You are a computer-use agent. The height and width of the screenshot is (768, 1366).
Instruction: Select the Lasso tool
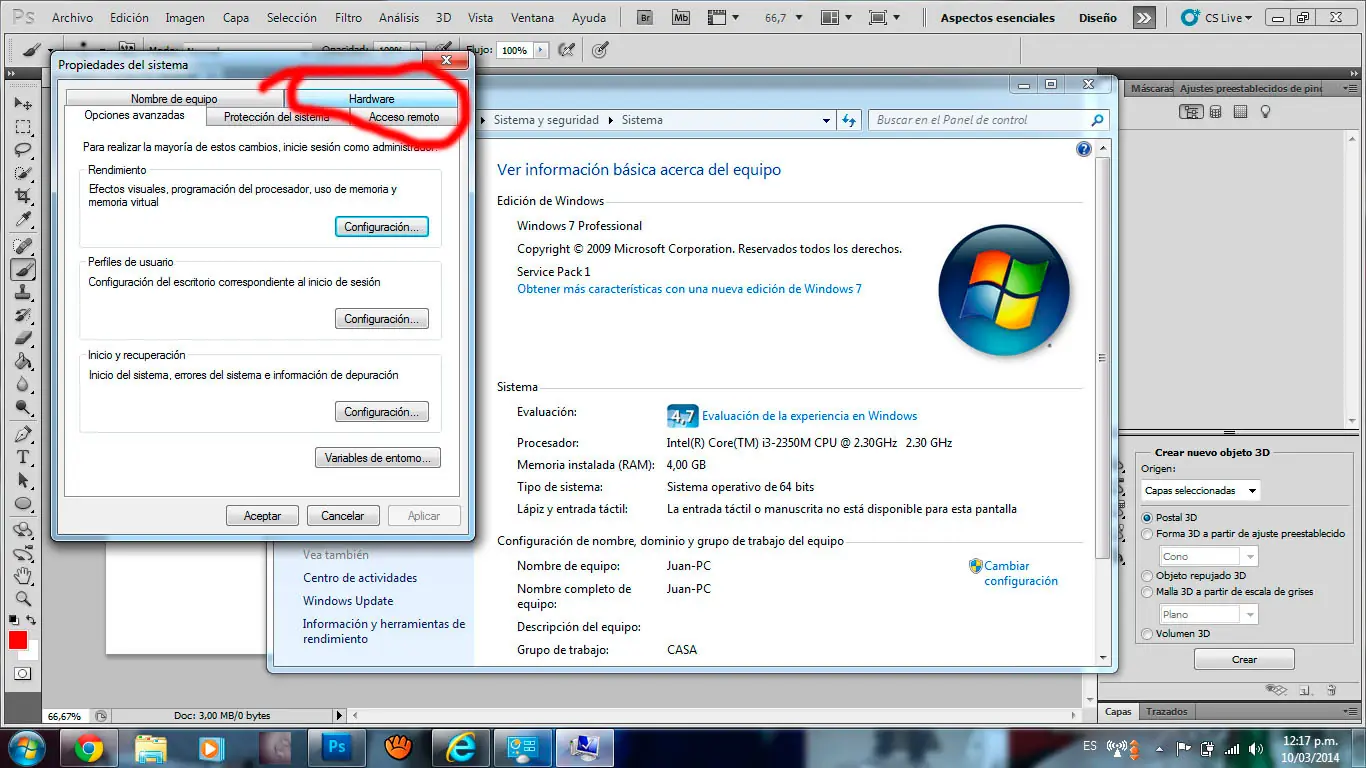click(23, 150)
